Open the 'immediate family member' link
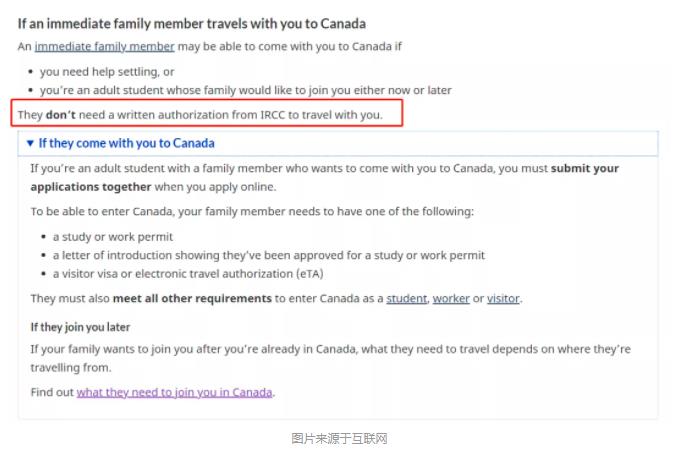The image size is (679, 452). (104, 46)
